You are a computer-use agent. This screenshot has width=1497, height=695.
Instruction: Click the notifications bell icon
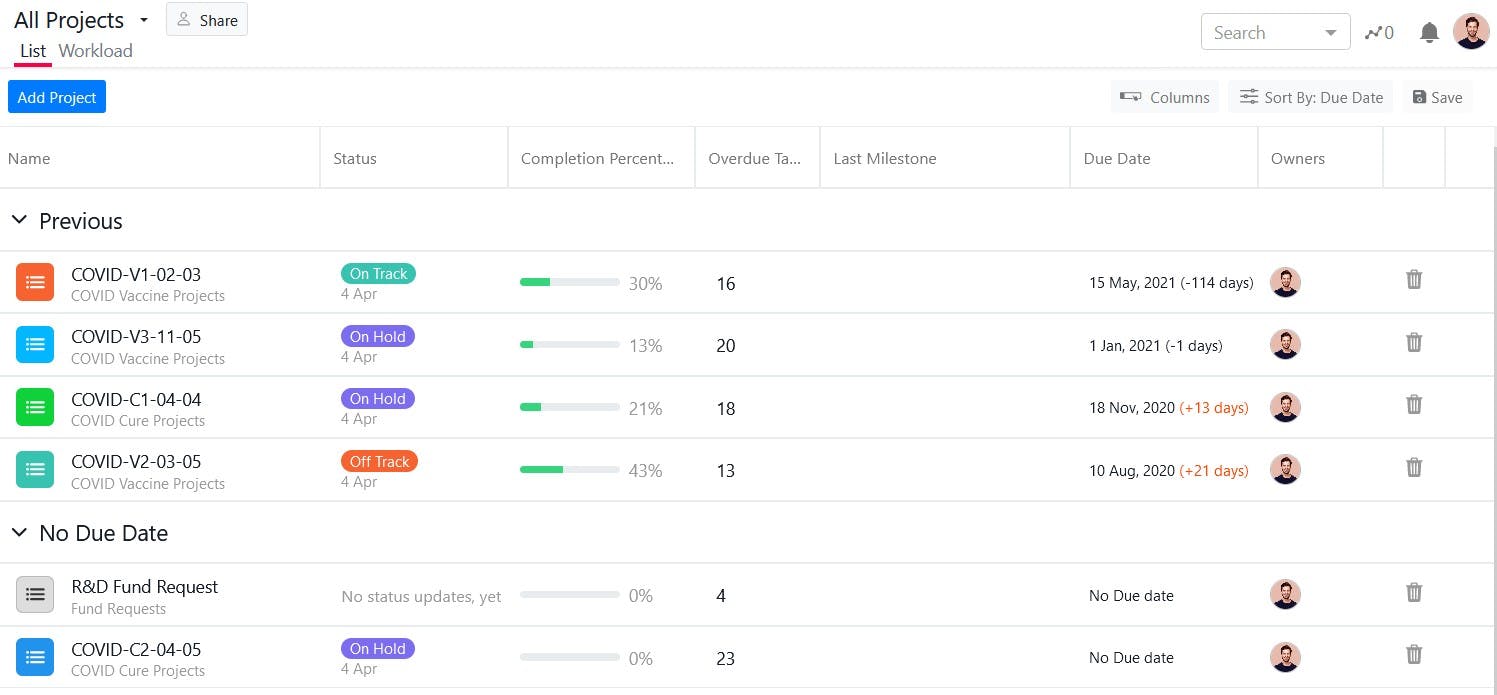coord(1429,33)
